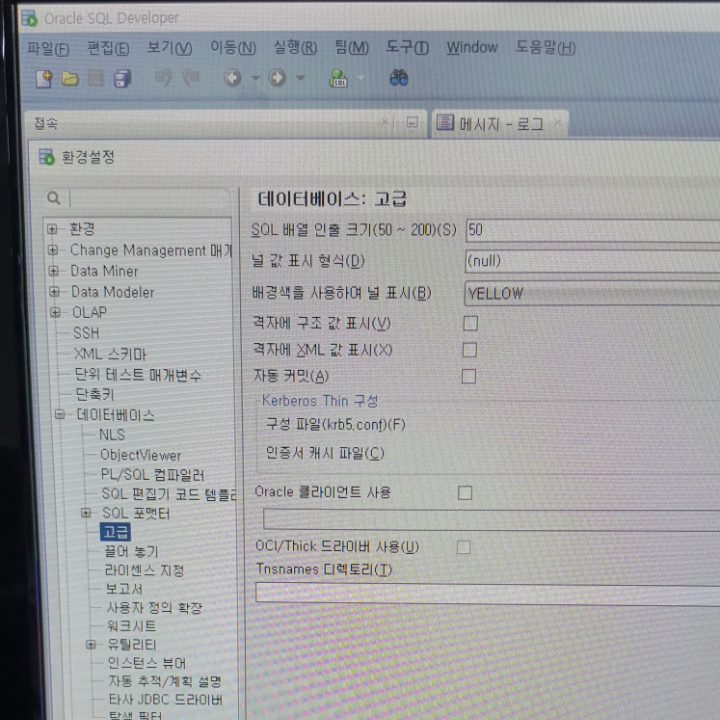Screen dimensions: 720x720
Task: Open the 파일(F) menu
Action: click(48, 49)
